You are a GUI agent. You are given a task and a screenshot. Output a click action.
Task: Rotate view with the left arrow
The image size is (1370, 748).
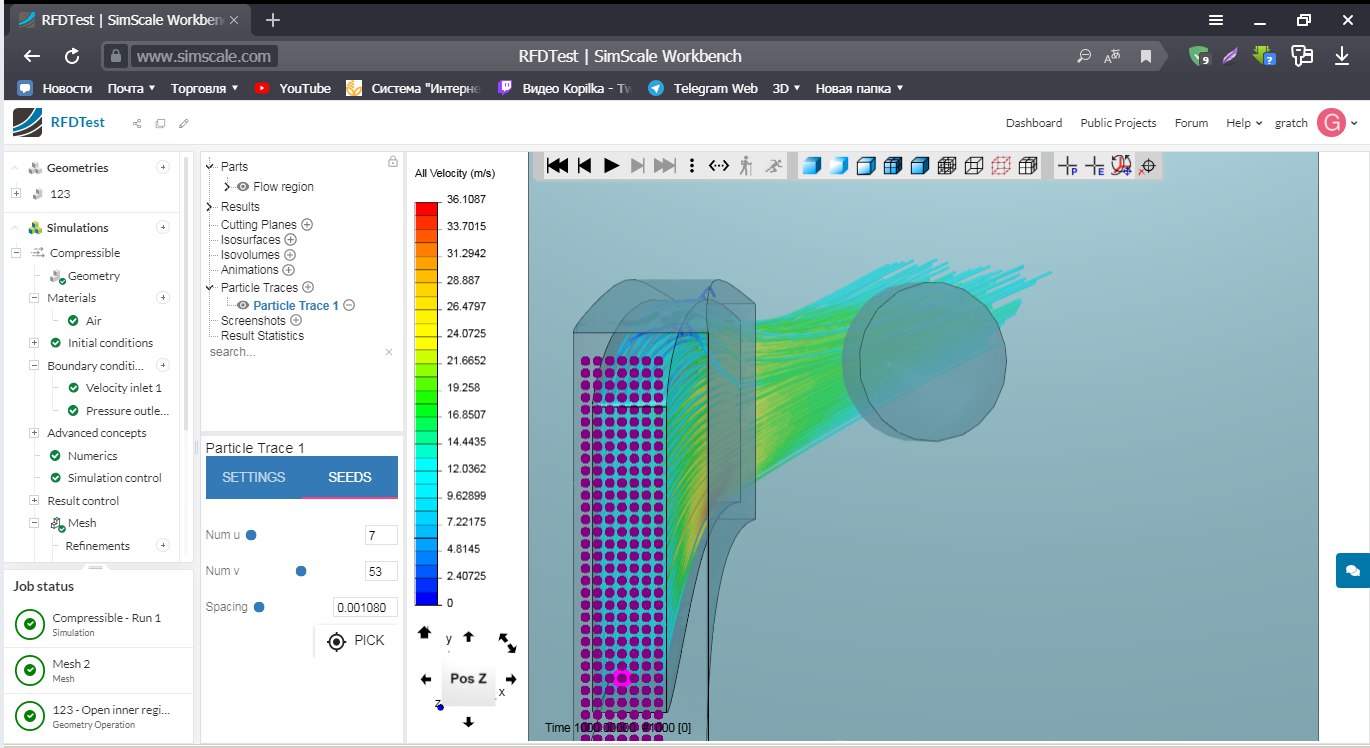tap(426, 679)
